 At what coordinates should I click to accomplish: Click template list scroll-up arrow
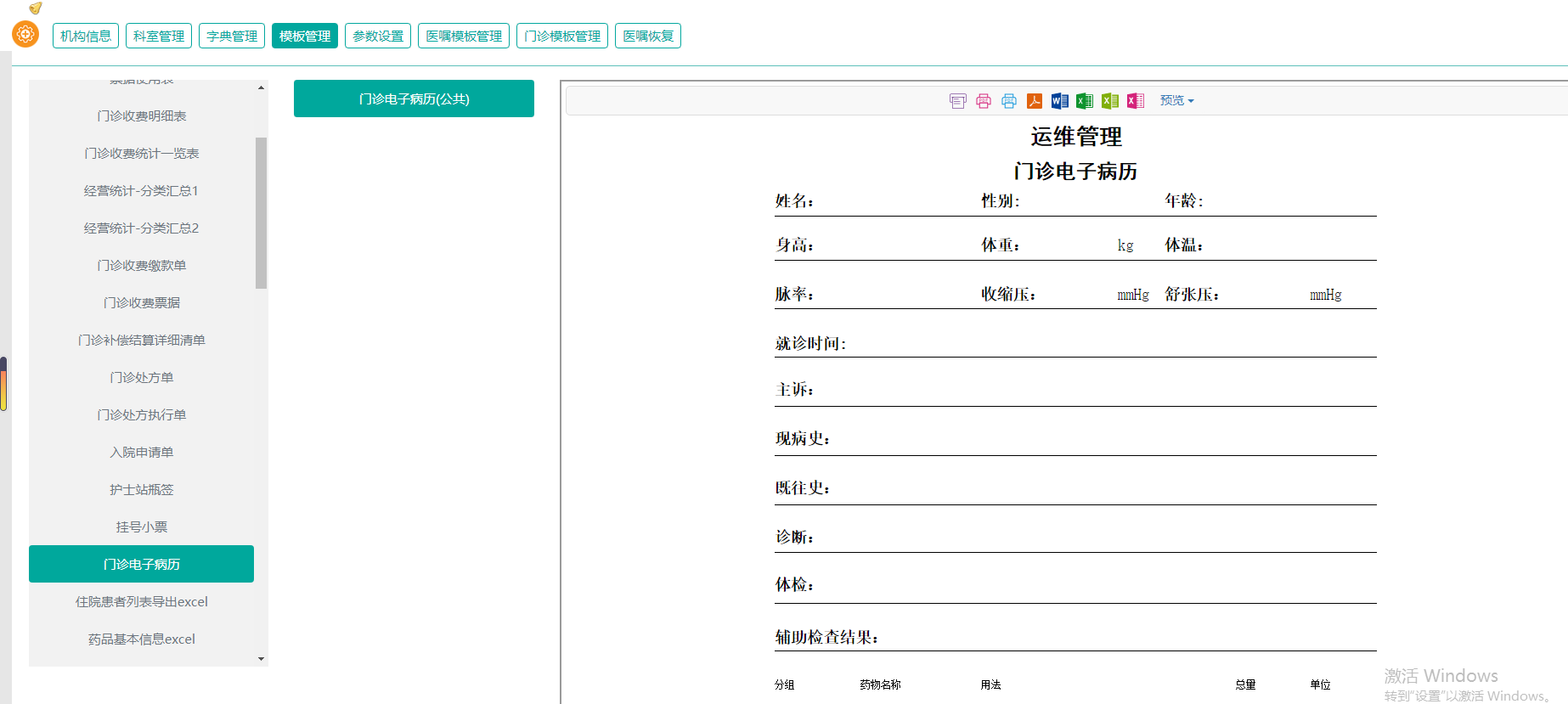click(x=261, y=87)
